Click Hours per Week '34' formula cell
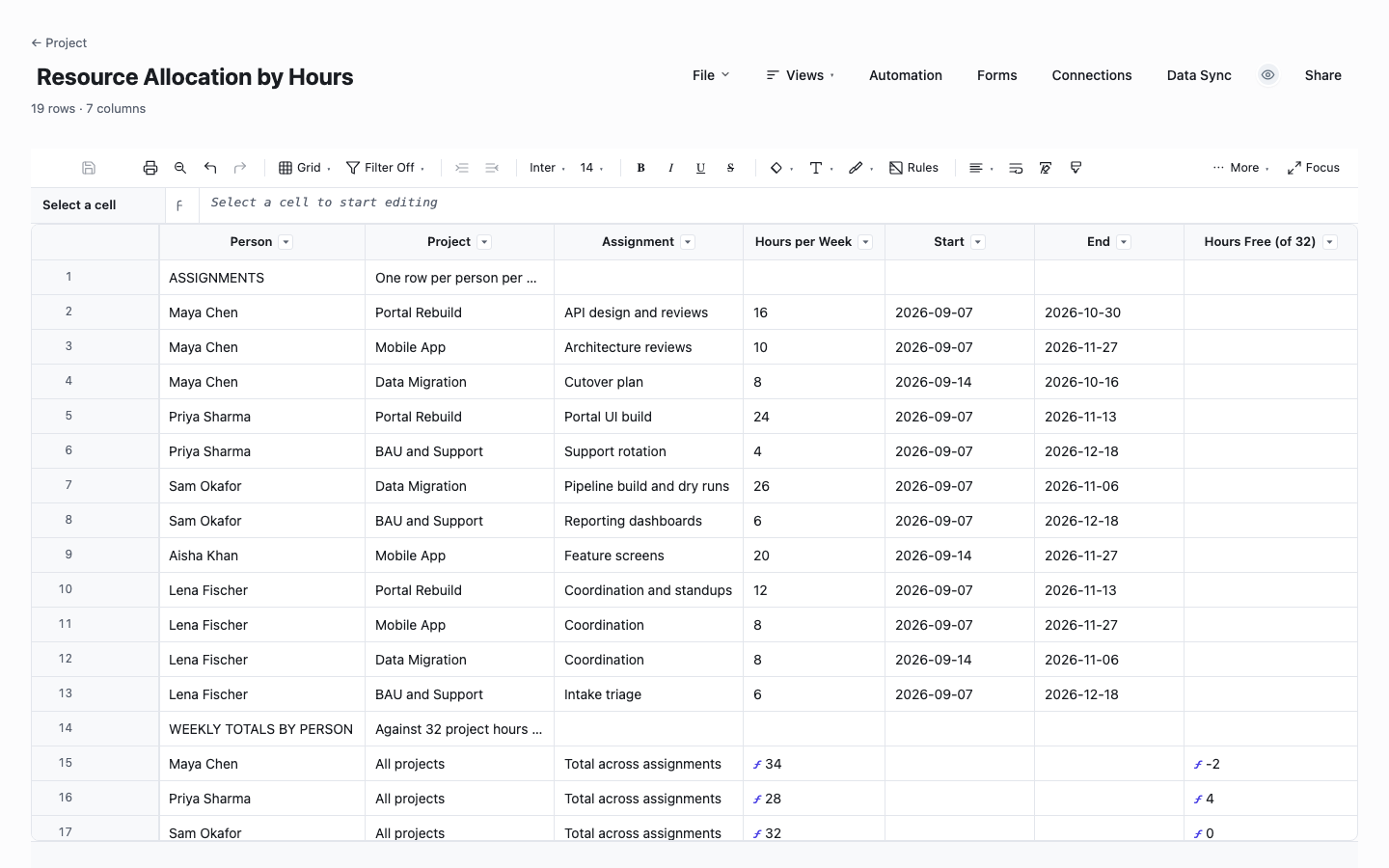1389x868 pixels. 814,764
